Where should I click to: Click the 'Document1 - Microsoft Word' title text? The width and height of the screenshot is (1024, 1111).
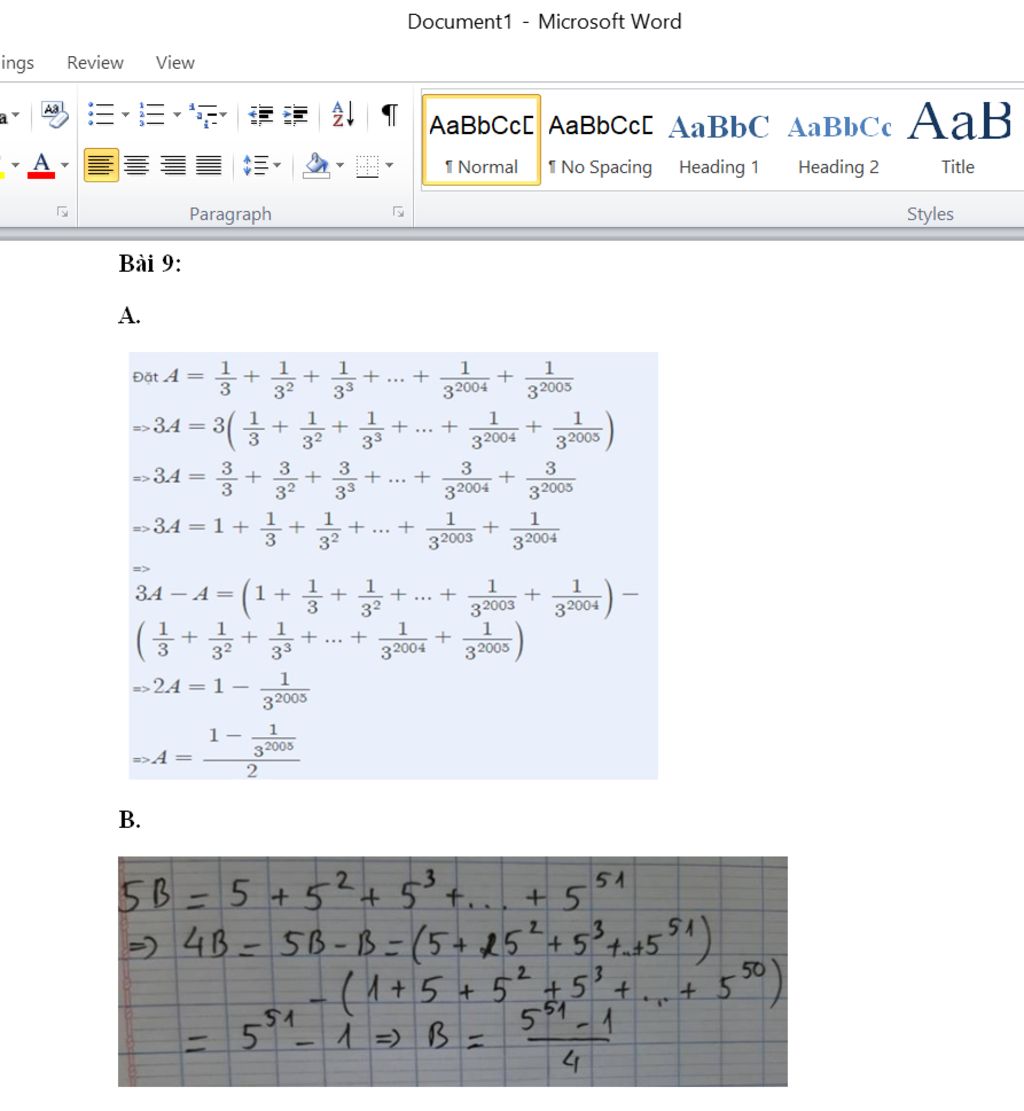[544, 21]
